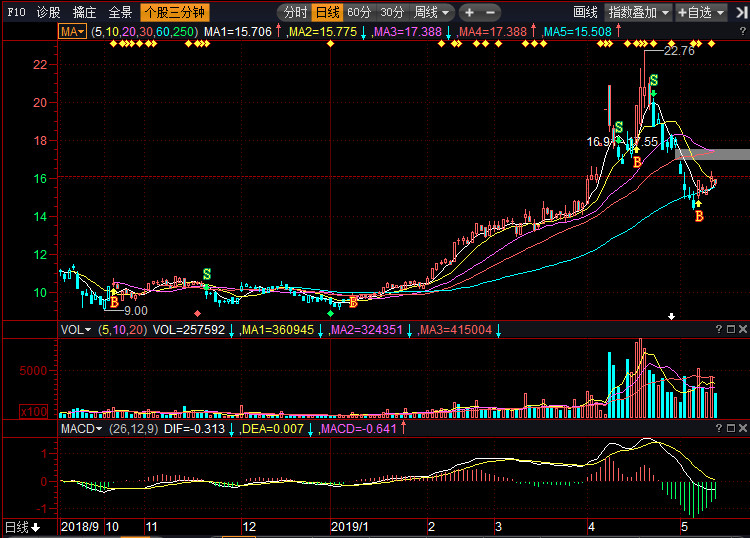Viewport: 750px width, 538px height.
Task: Switch to 分时 intraday chart
Action: (294, 13)
